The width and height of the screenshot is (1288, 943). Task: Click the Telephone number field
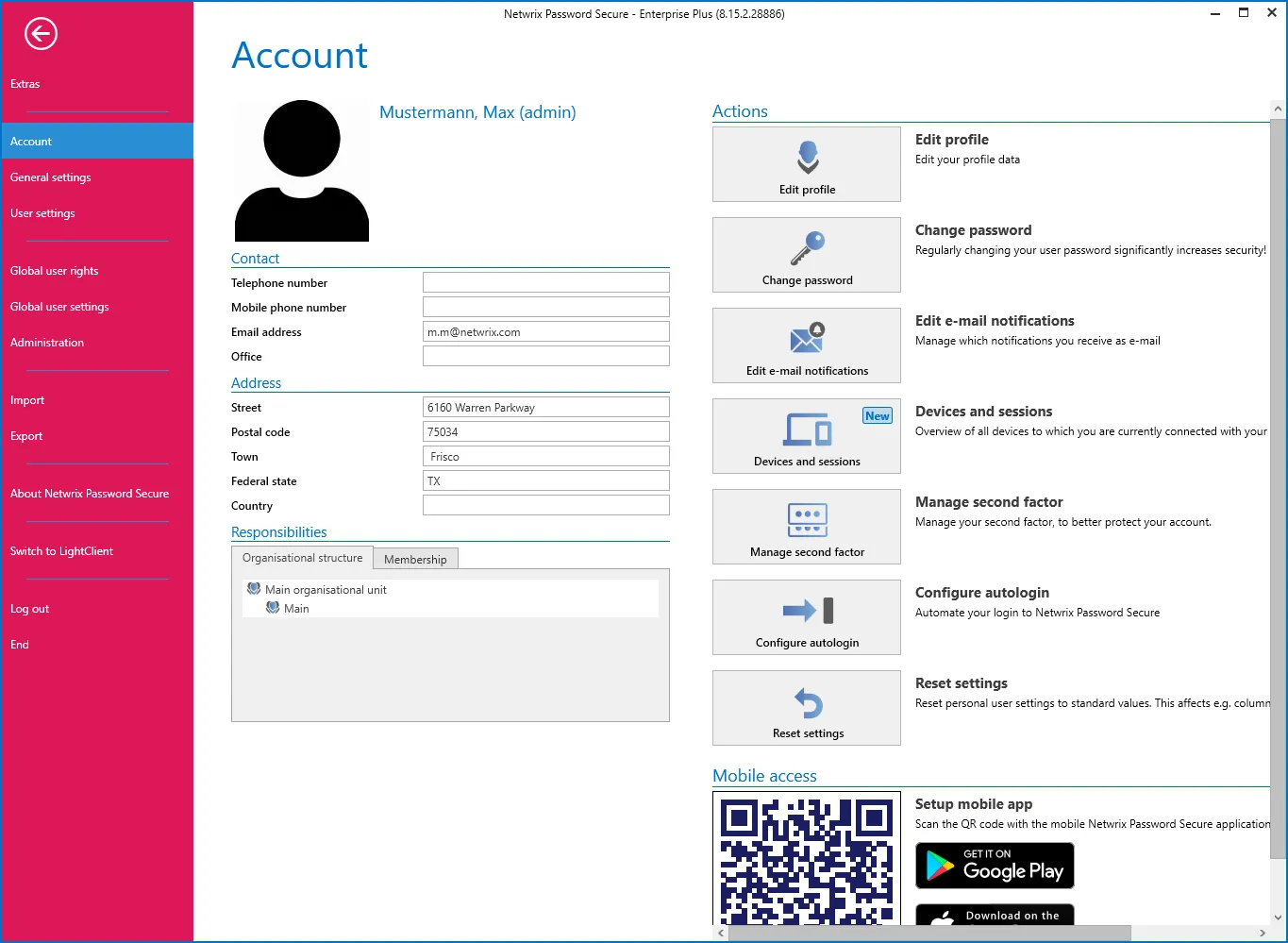tap(546, 282)
